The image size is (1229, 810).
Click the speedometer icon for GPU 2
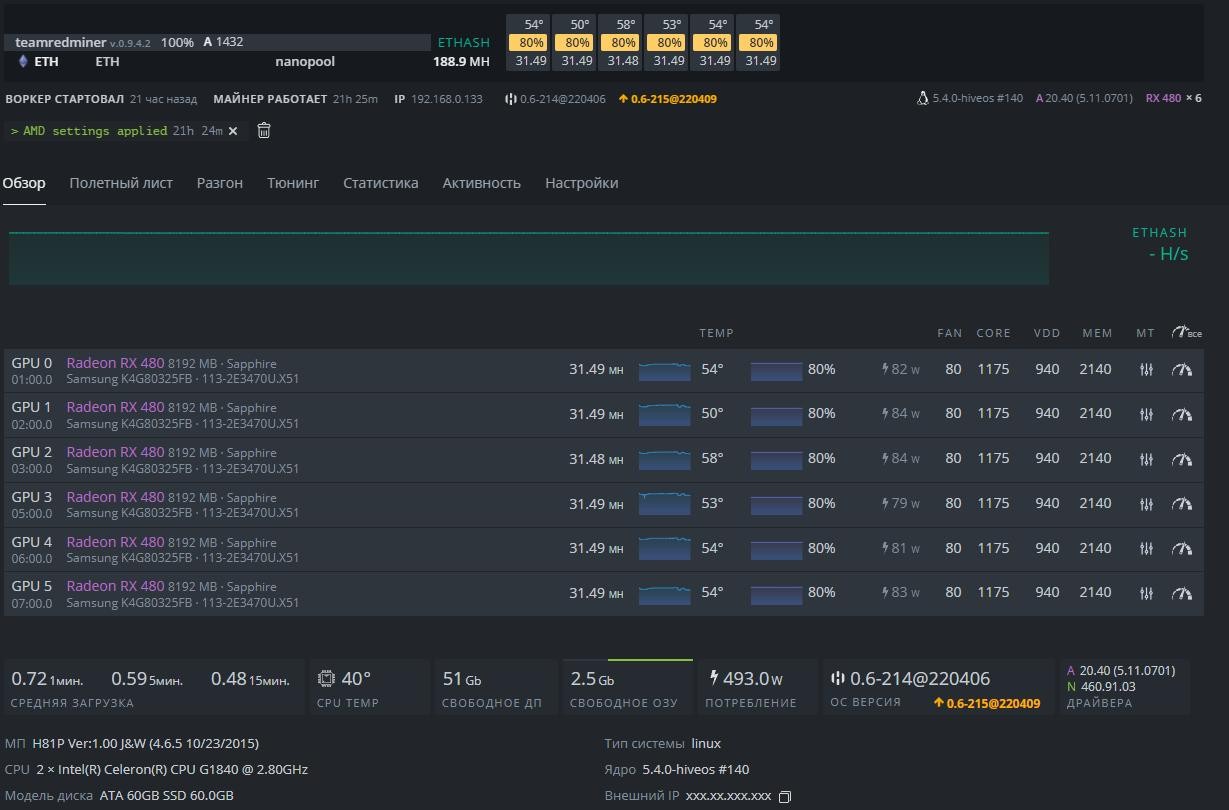(1182, 459)
